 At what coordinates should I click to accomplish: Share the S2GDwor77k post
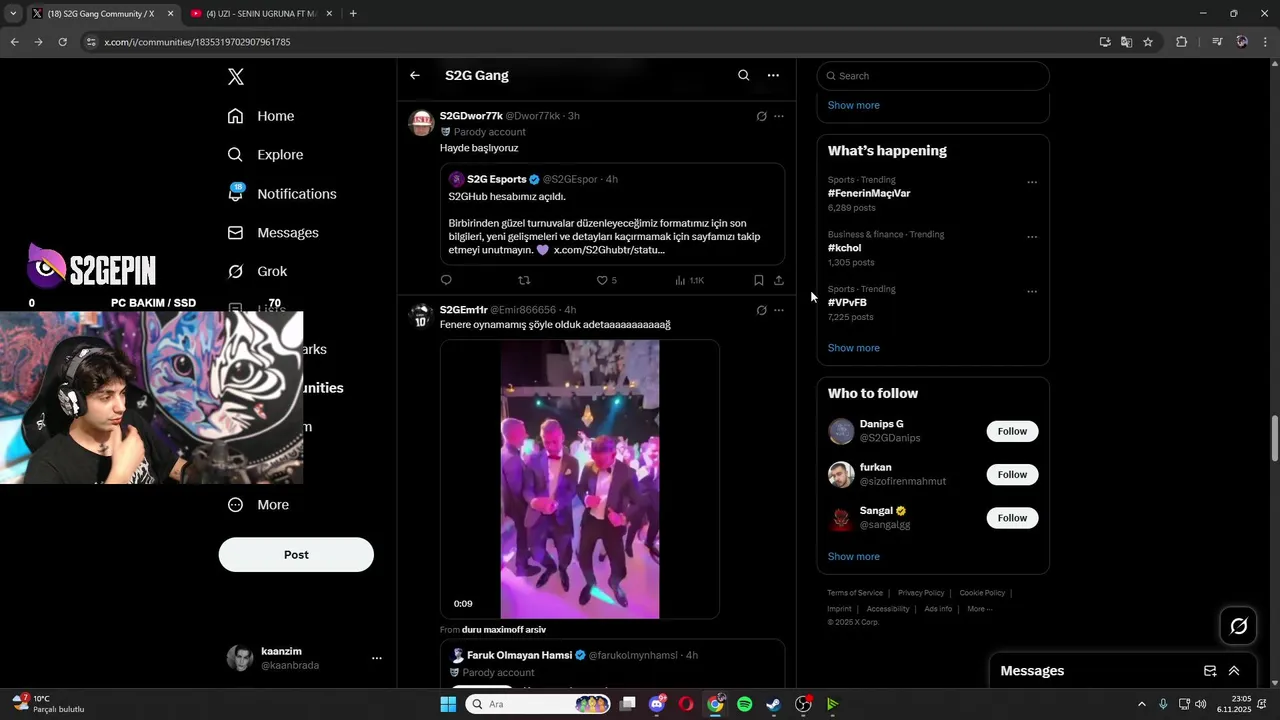coord(779,280)
